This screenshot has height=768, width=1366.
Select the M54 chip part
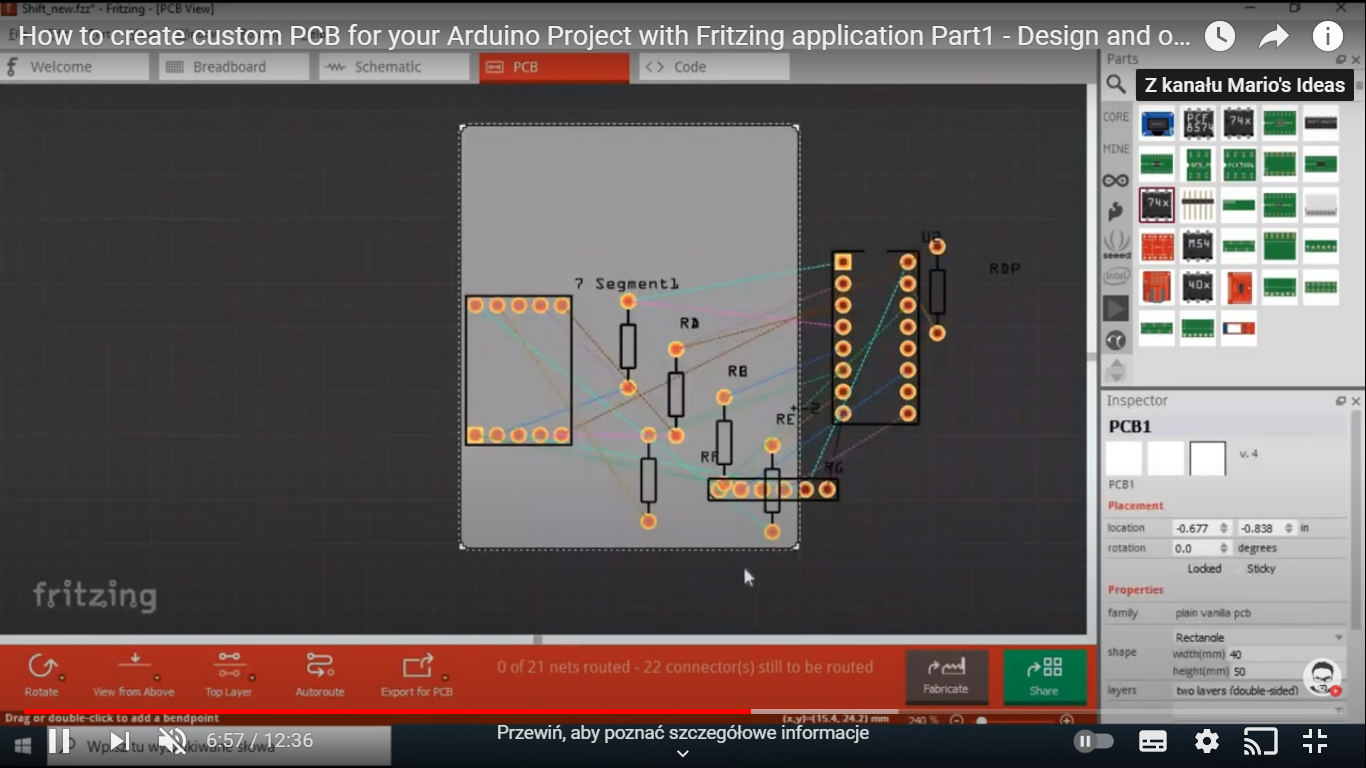(x=1198, y=245)
